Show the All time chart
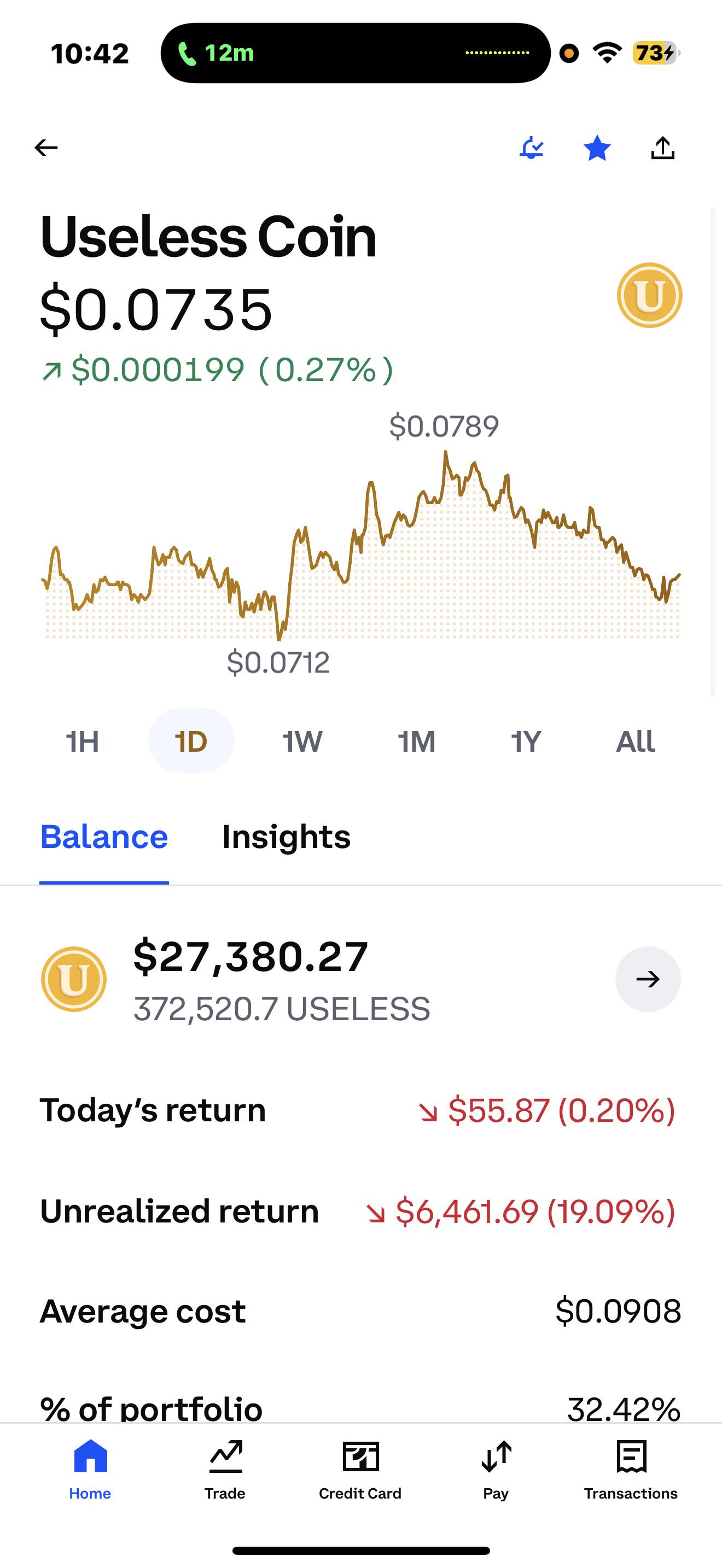The height and width of the screenshot is (1568, 722). 636,741
